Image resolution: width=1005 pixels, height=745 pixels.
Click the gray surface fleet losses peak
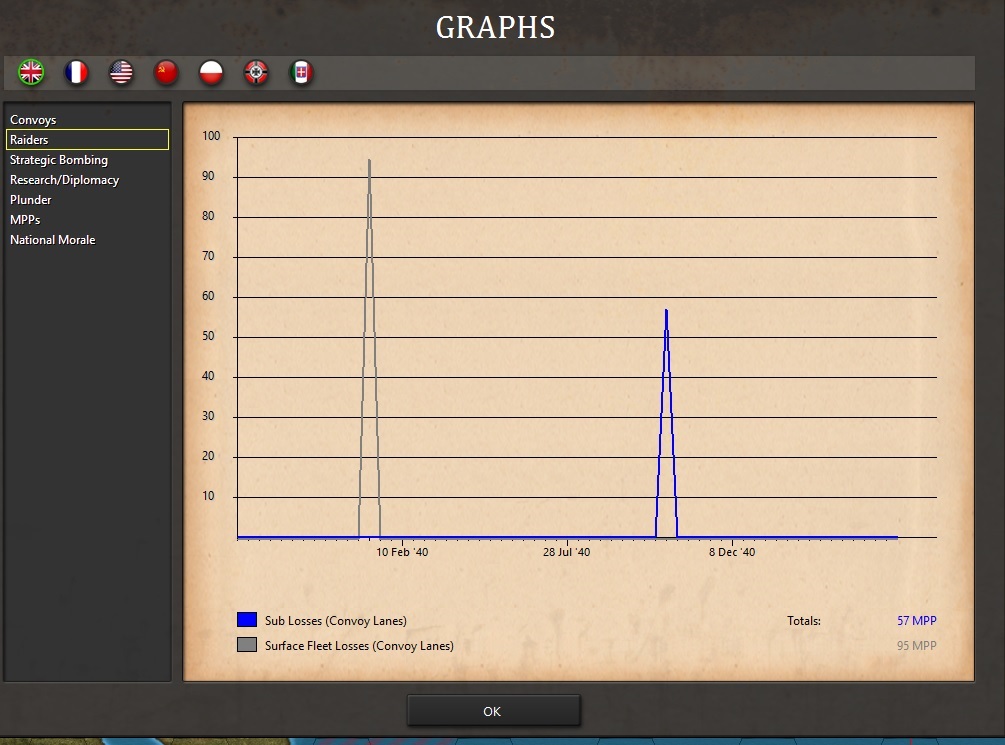point(369,162)
